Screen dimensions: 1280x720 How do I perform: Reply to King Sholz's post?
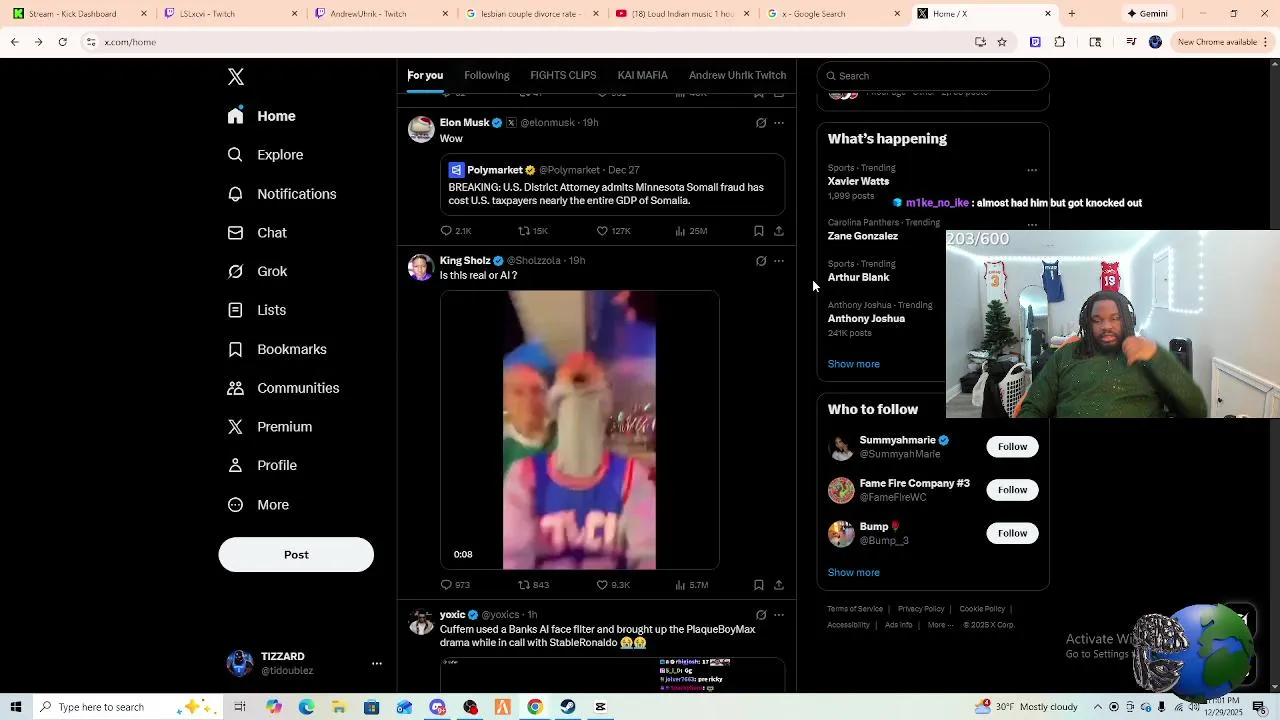[x=455, y=585]
